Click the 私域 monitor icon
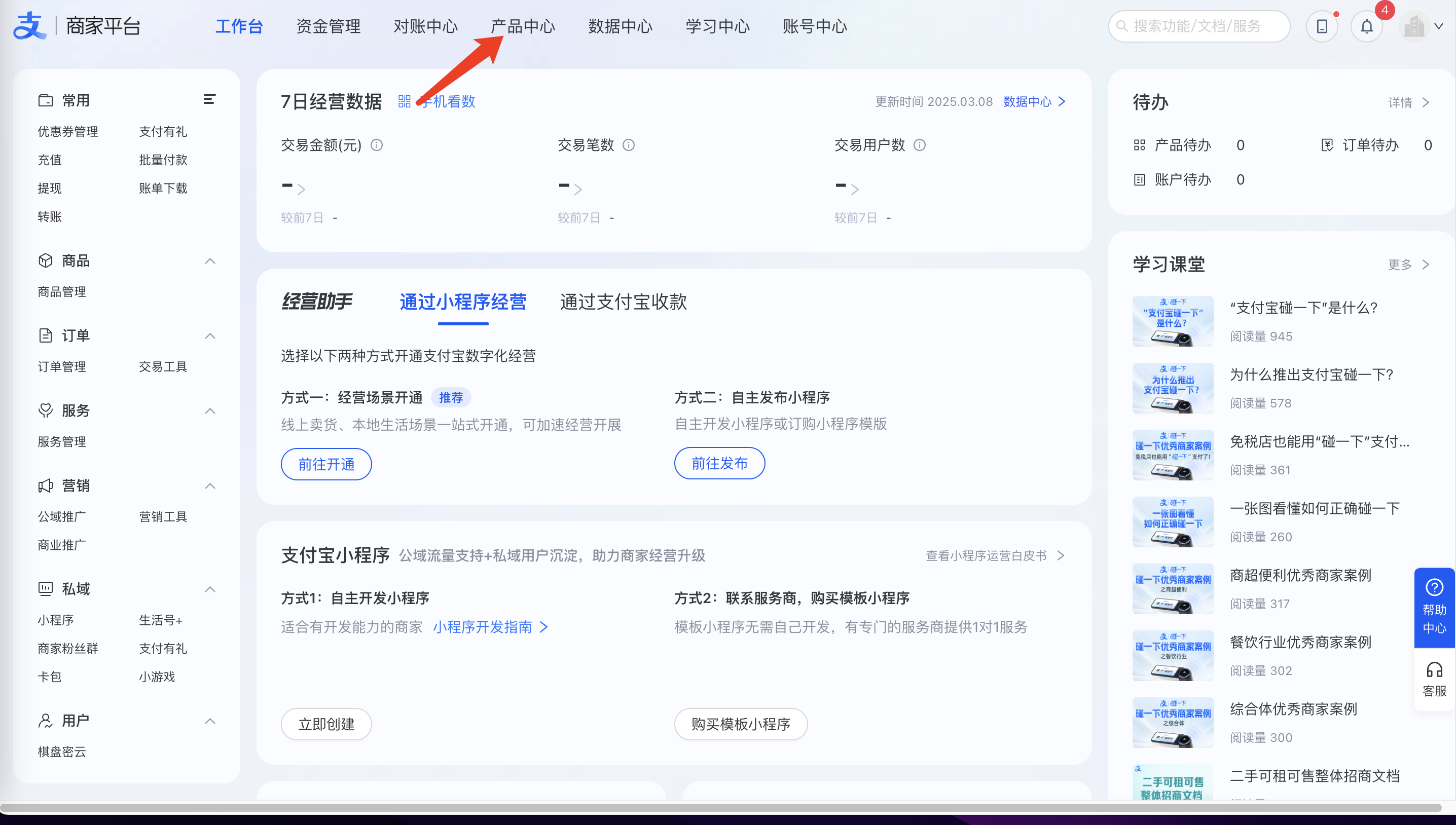The height and width of the screenshot is (825, 1456). coord(45,589)
